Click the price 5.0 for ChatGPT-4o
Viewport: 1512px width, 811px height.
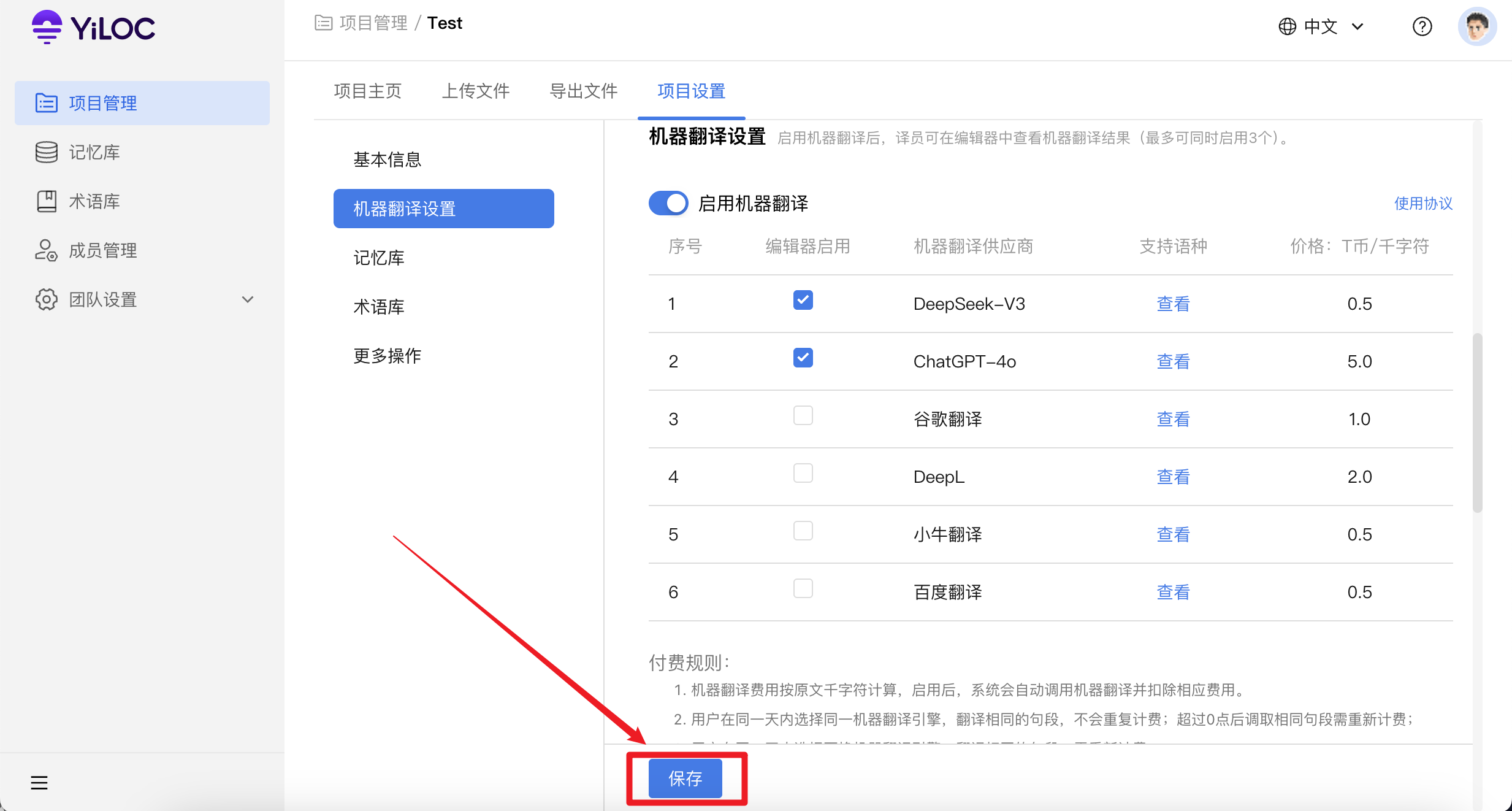click(x=1359, y=361)
